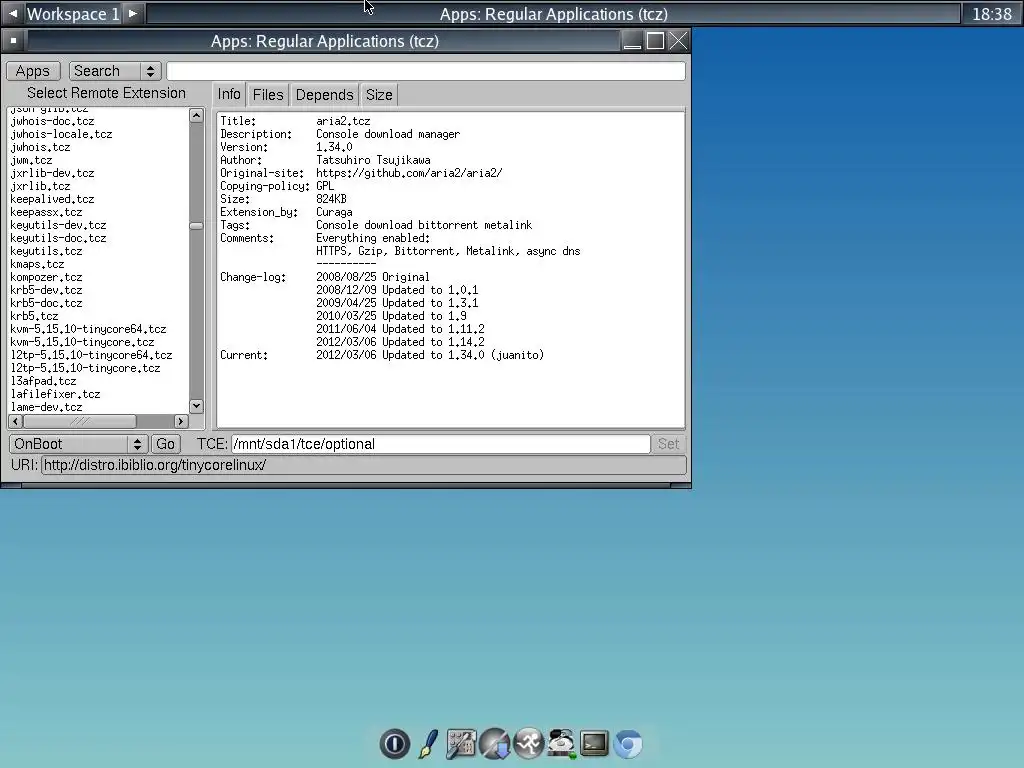Click the Title value aria2.tcz in Info
Screen dimensions: 1024x768
[344, 121]
